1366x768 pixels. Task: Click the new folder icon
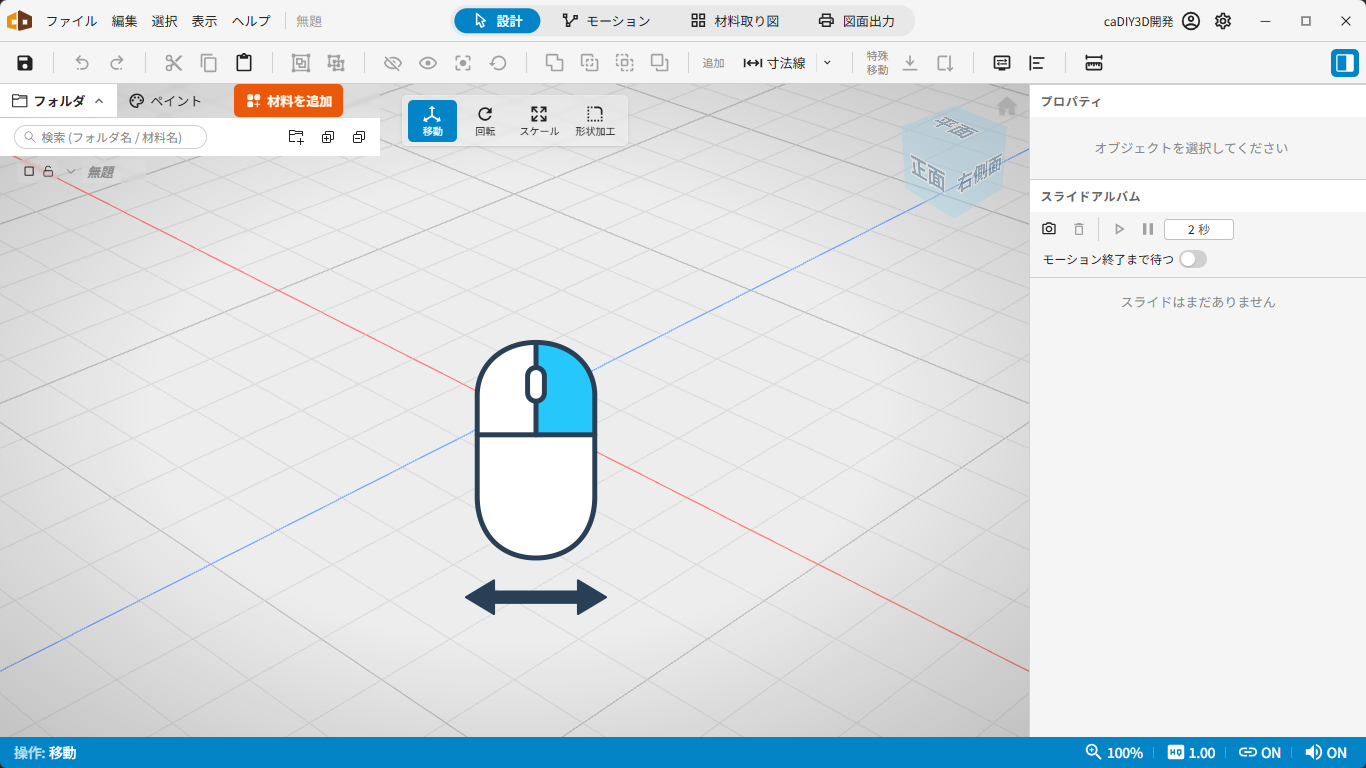pyautogui.click(x=296, y=137)
